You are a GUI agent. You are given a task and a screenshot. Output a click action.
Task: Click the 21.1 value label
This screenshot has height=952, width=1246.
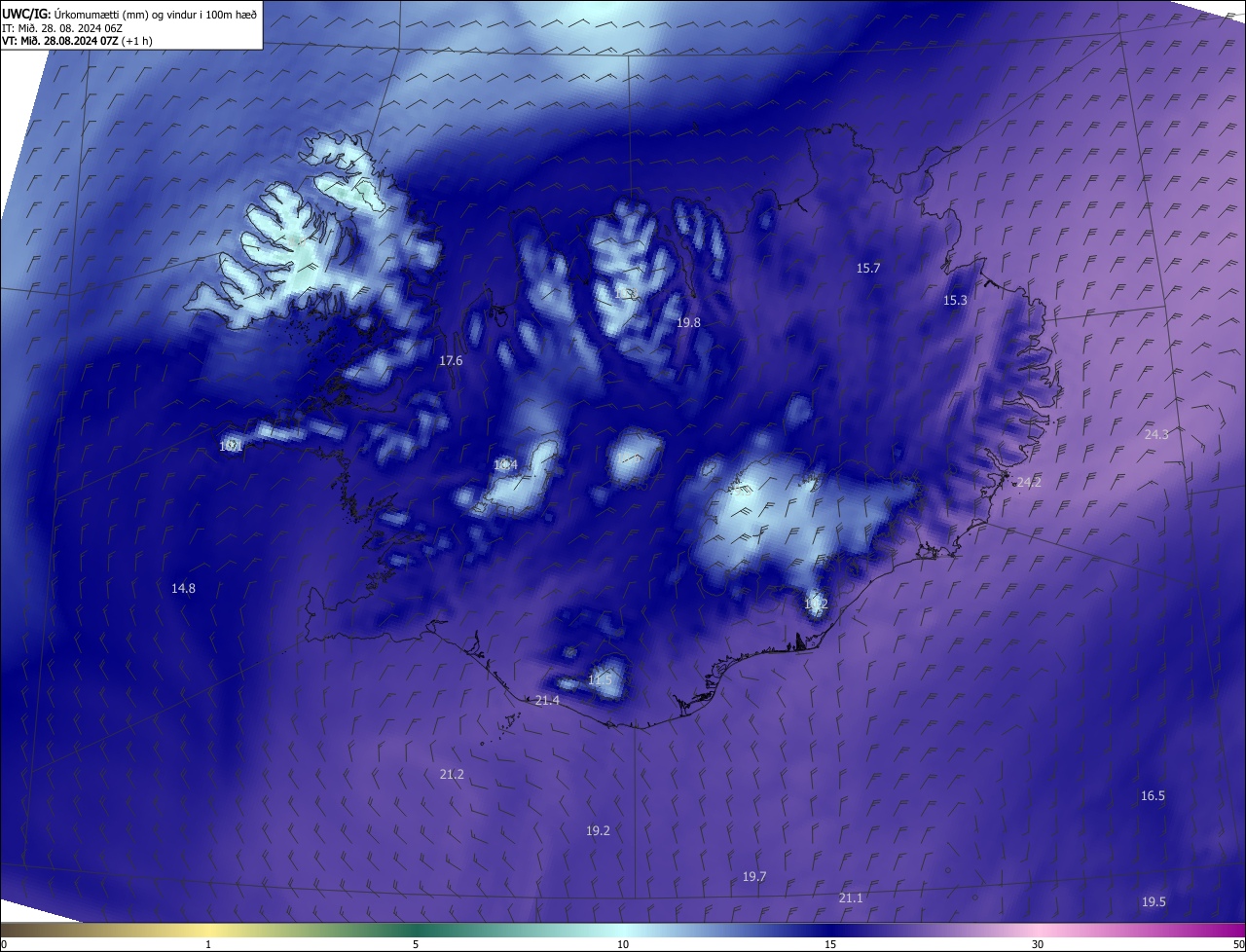tap(851, 898)
